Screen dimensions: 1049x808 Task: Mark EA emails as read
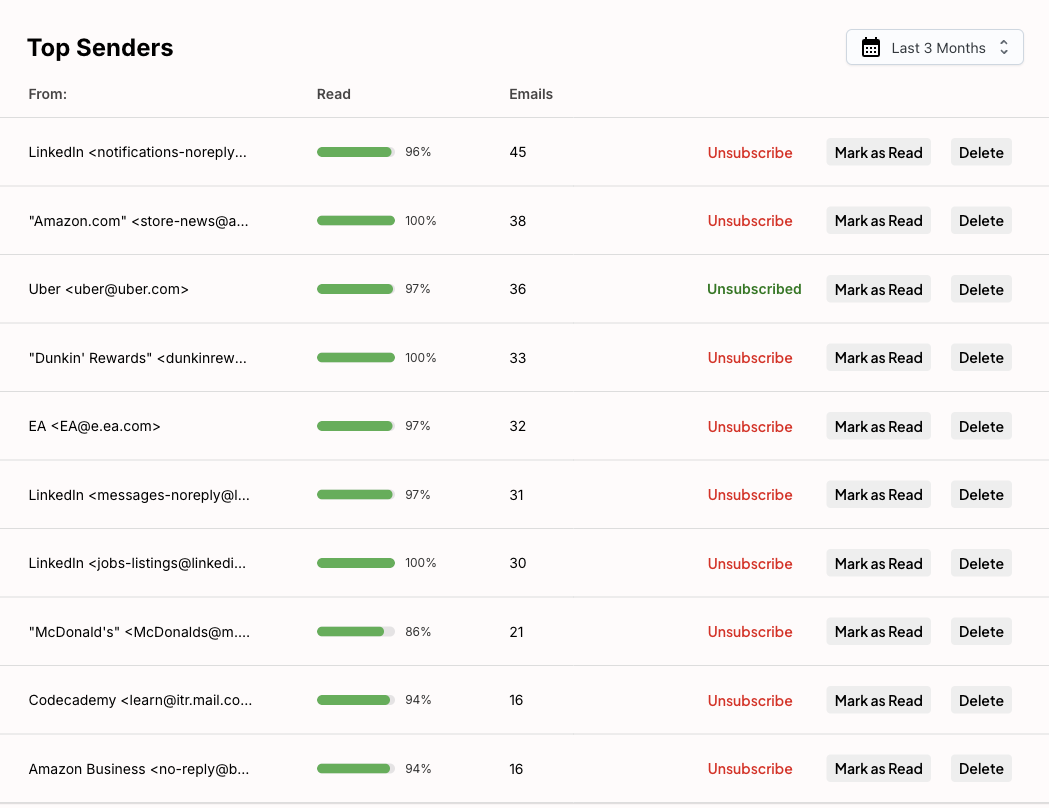click(878, 427)
